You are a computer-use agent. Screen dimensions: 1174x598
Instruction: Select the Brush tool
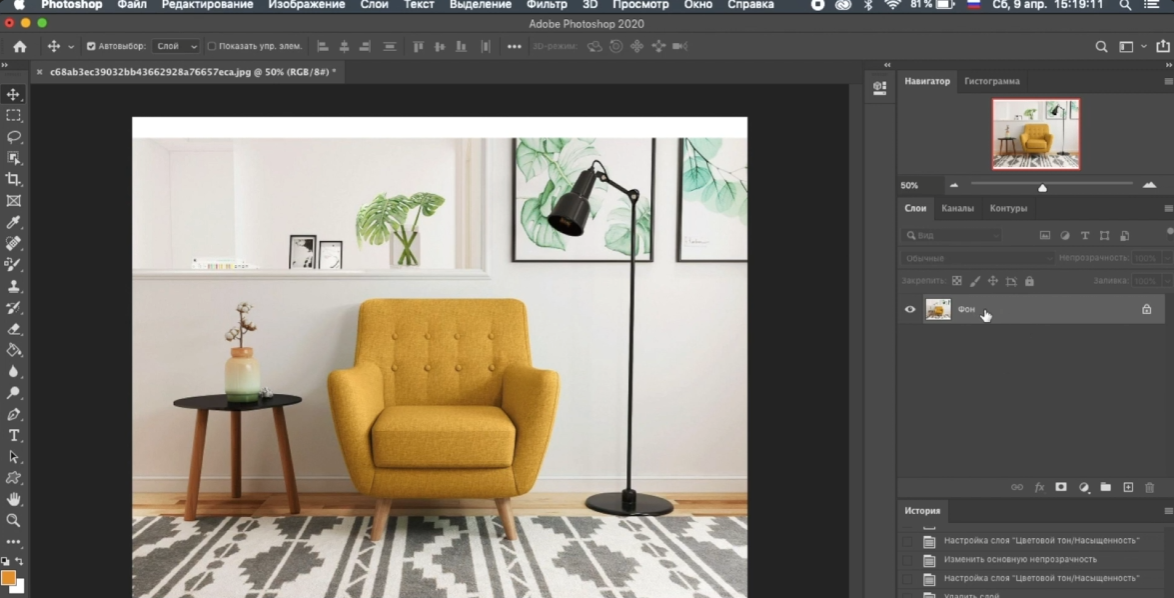point(13,264)
